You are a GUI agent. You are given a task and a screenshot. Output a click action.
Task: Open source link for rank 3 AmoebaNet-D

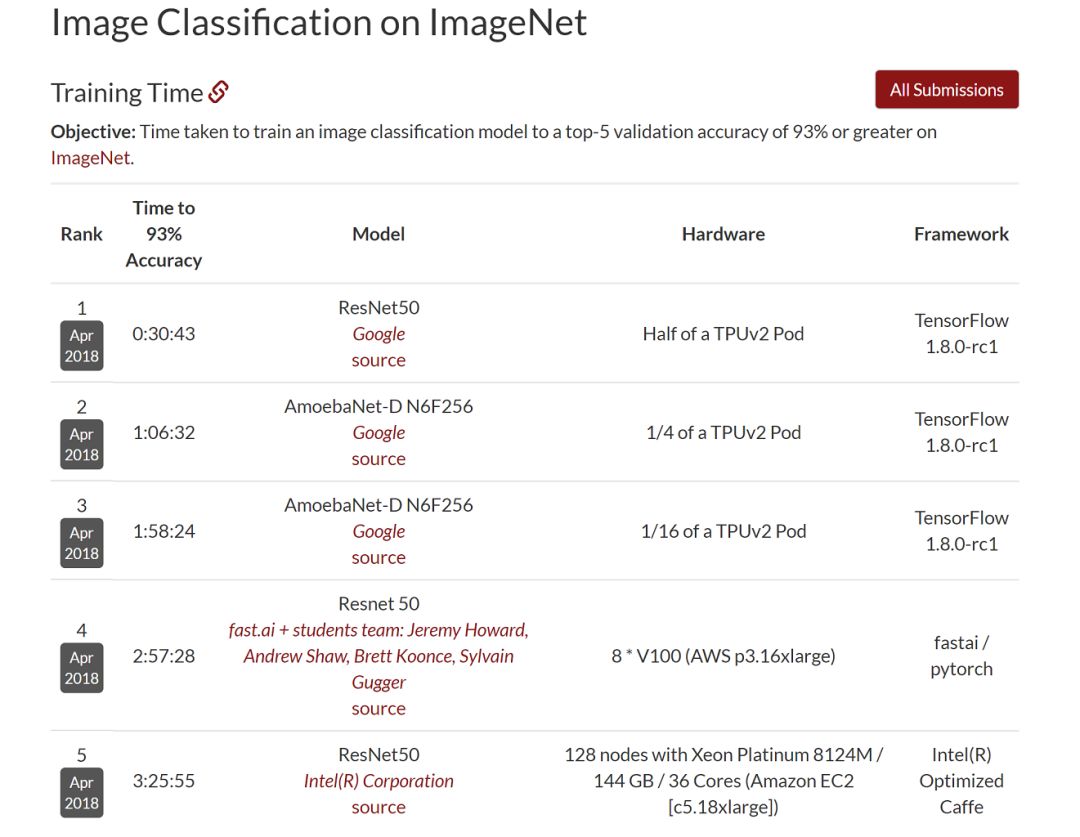pos(379,558)
